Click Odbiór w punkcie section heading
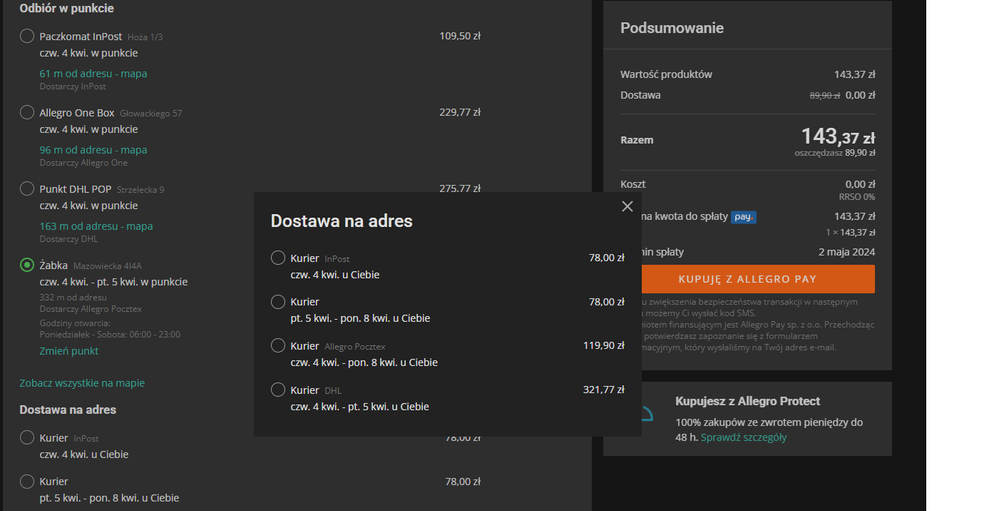 coord(67,8)
